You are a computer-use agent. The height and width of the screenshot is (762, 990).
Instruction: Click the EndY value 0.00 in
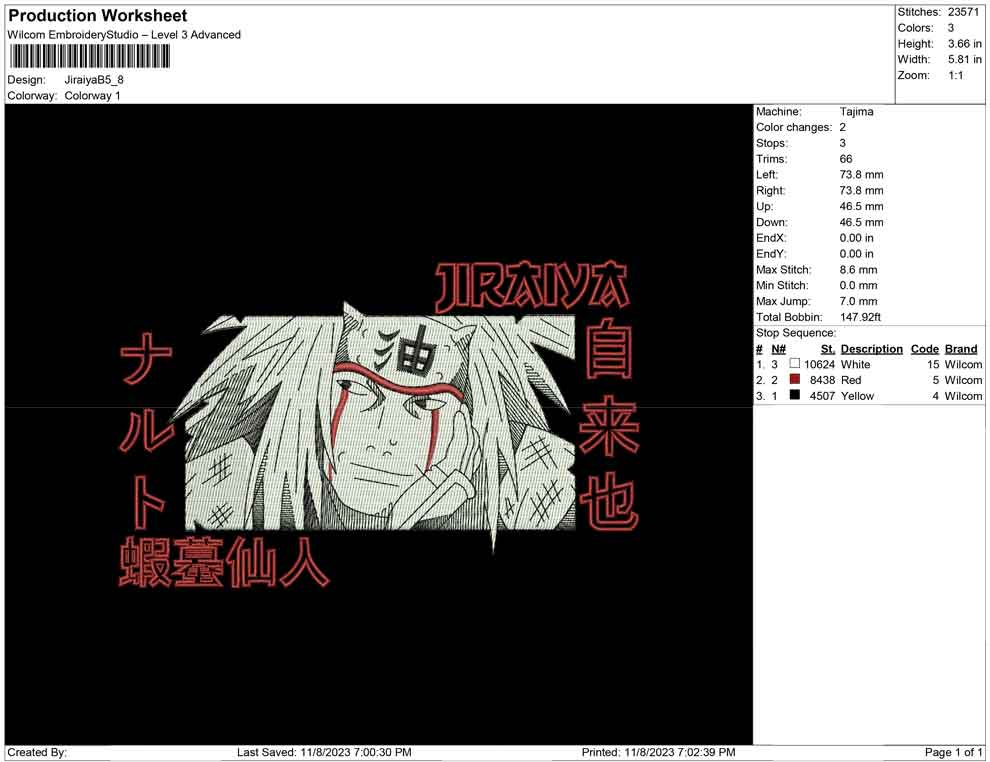856,253
